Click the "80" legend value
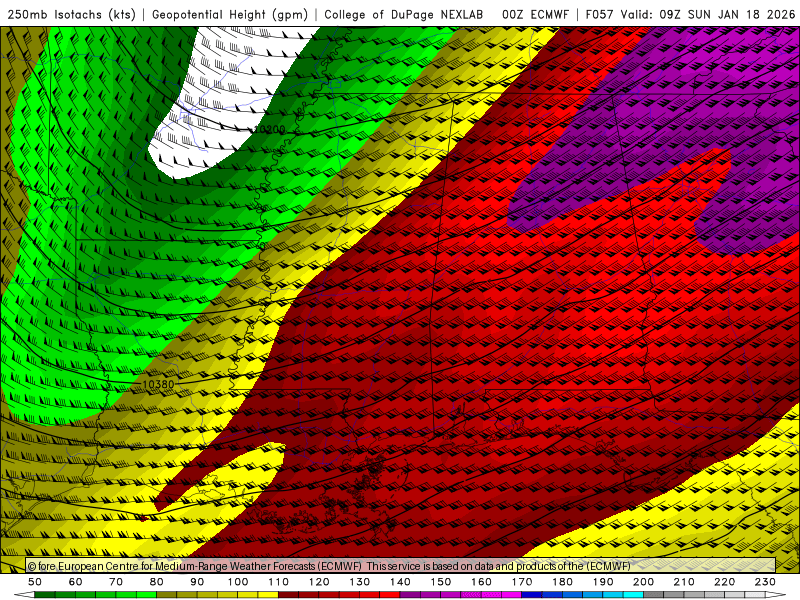The image size is (800, 600). tap(157, 582)
